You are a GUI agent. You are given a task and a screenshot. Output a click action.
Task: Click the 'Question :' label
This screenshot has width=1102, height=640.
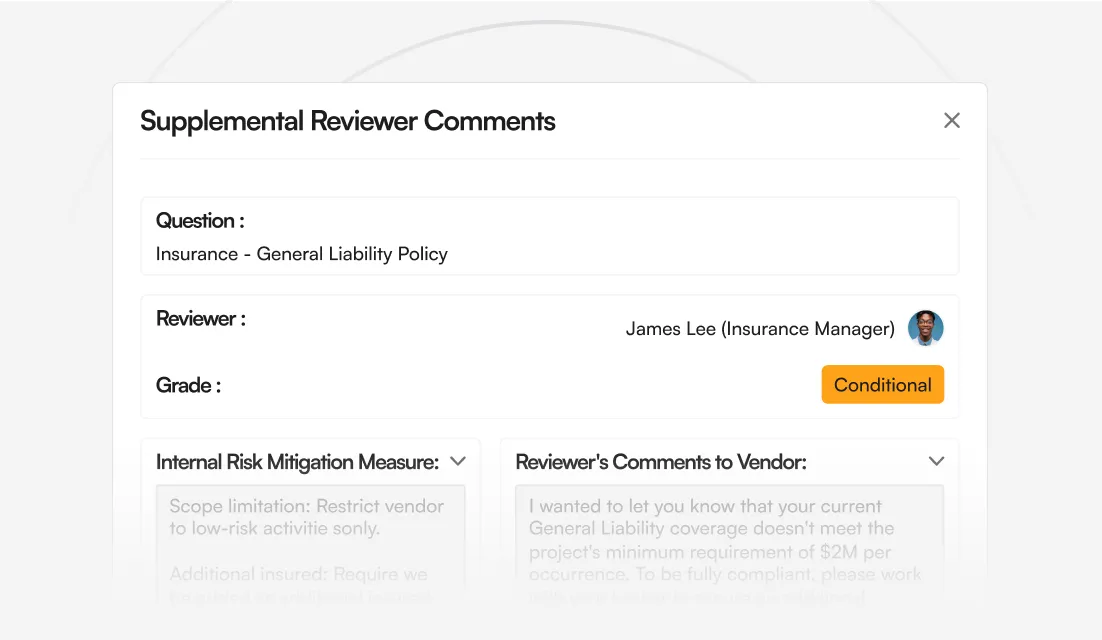(x=200, y=221)
